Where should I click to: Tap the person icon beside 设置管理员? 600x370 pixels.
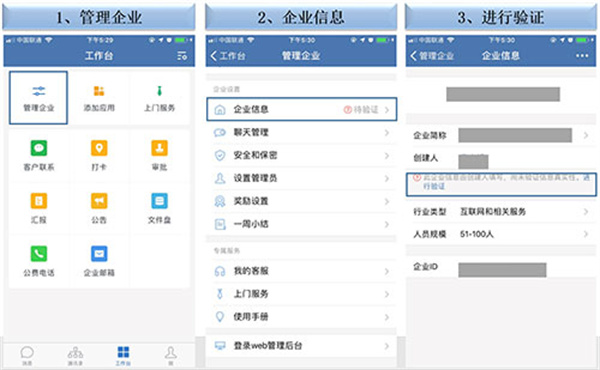click(220, 178)
